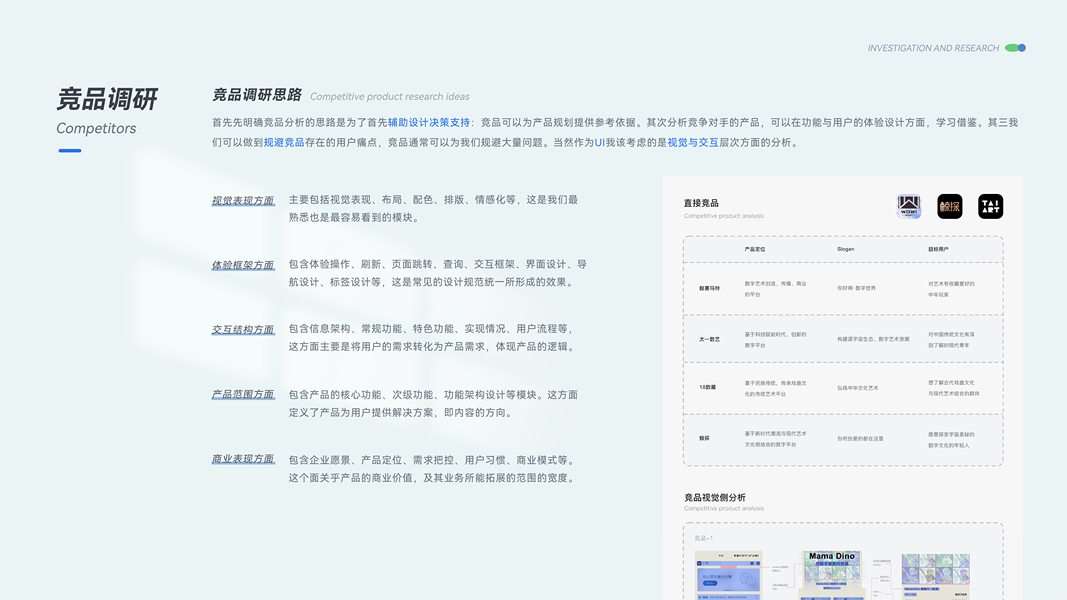Select the 目标用户 column header
The width and height of the screenshot is (1067, 600).
coord(938,249)
